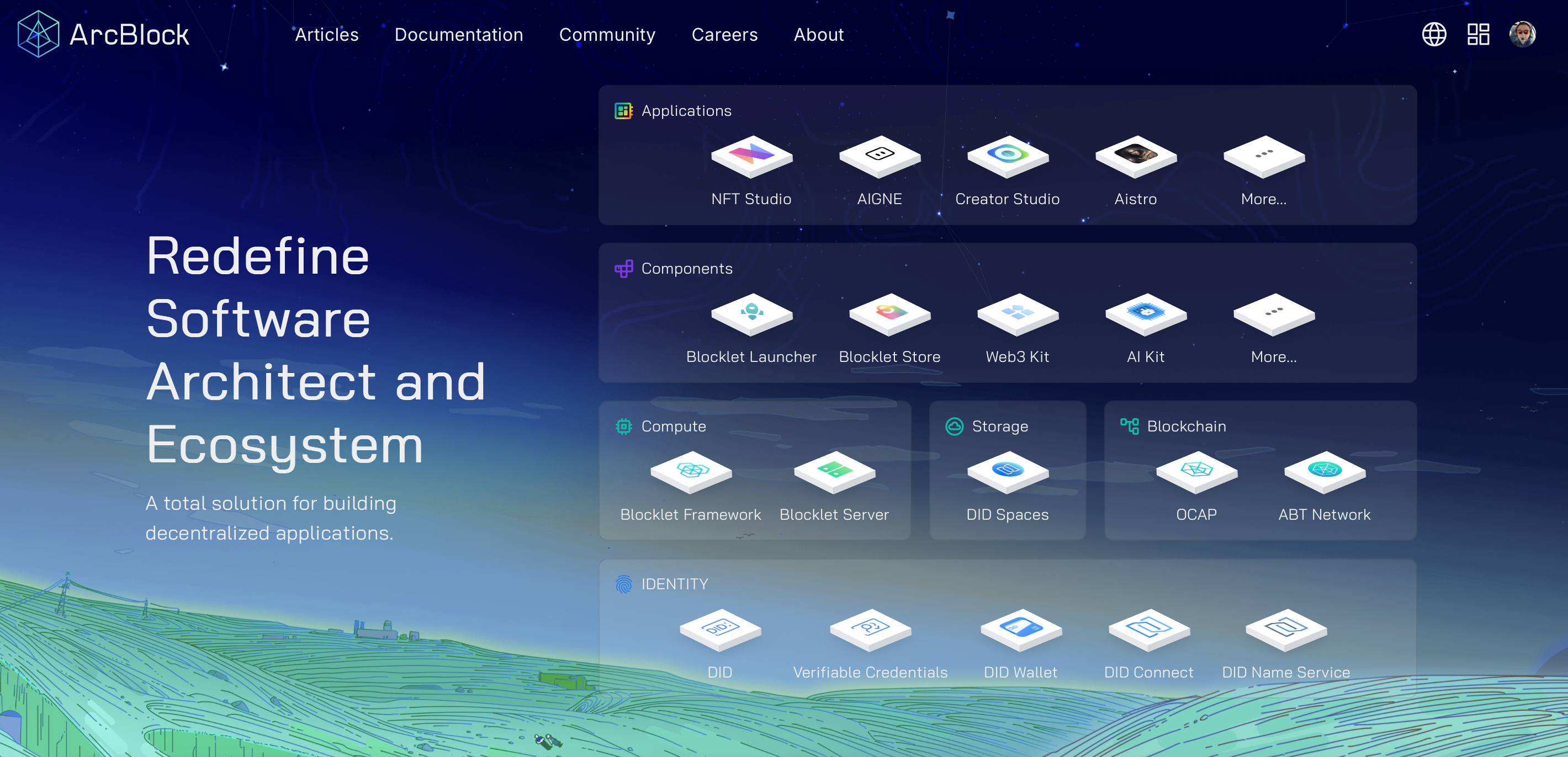This screenshot has width=1568, height=757.
Task: Go to Documentation in the navigation bar
Action: click(458, 35)
